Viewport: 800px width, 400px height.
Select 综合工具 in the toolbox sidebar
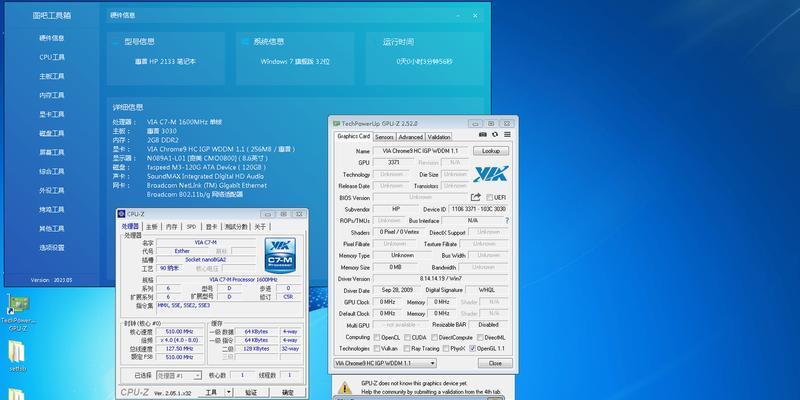(x=52, y=171)
